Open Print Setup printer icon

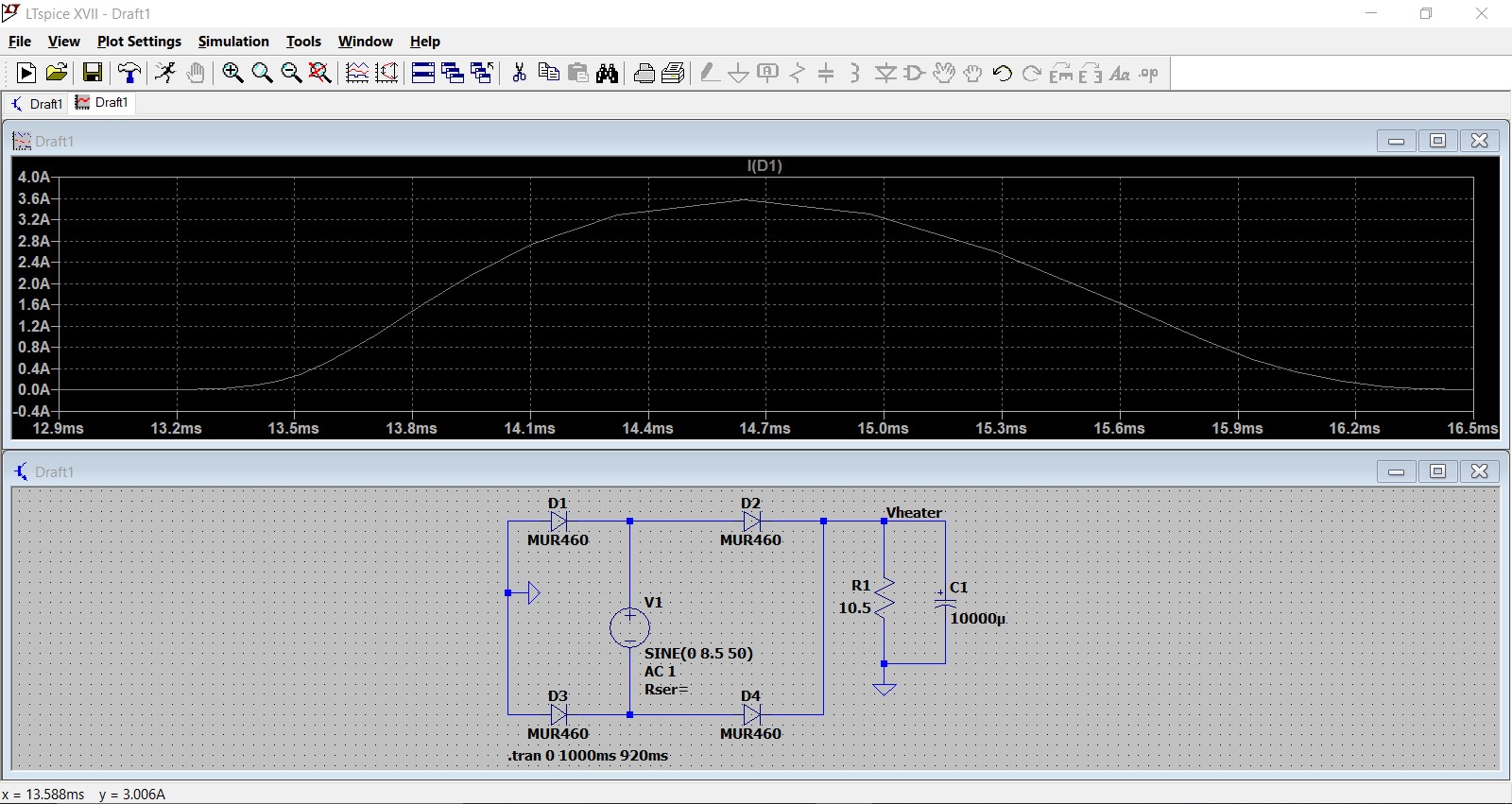click(644, 73)
